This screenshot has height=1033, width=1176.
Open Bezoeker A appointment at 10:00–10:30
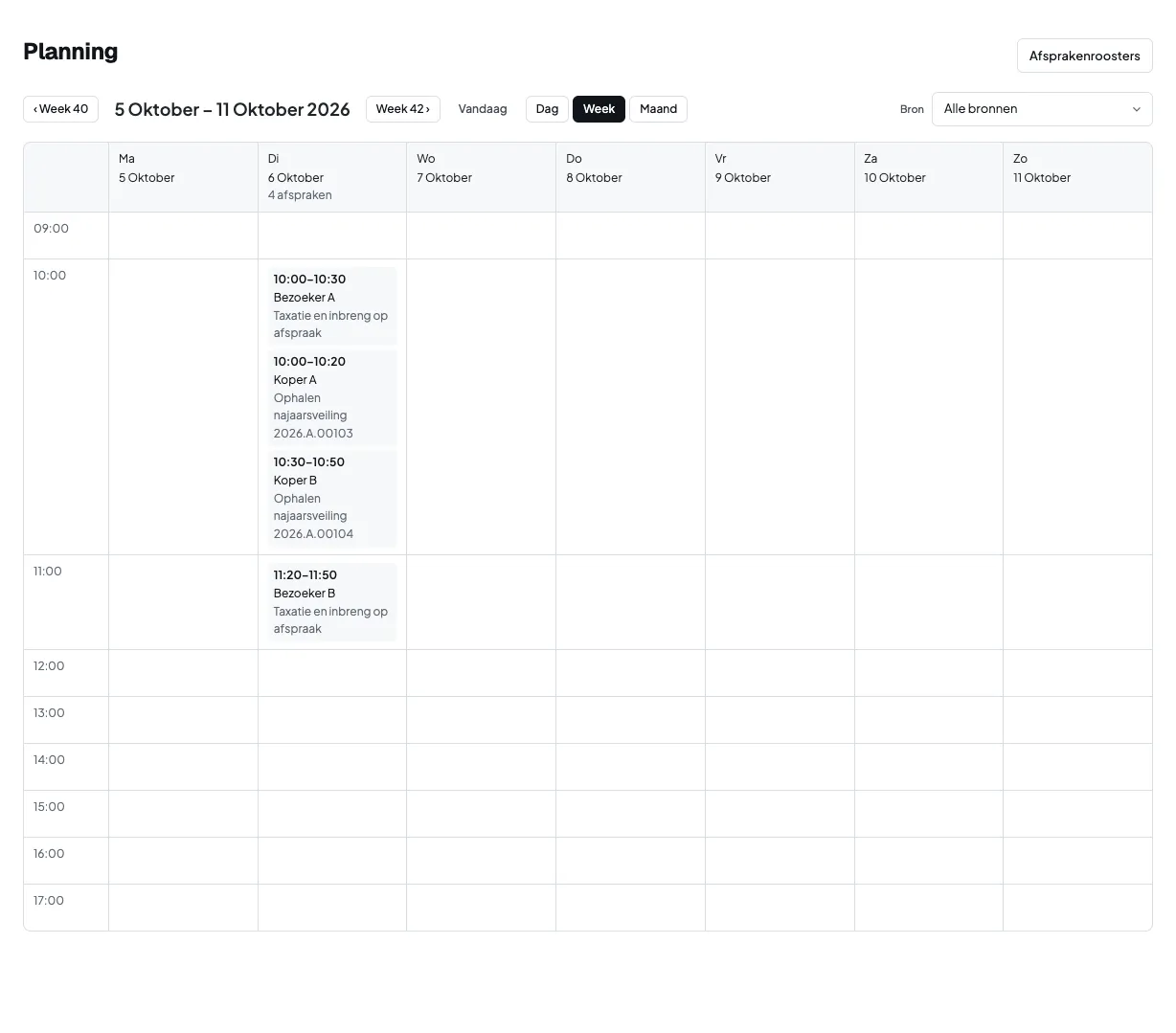[x=331, y=305]
